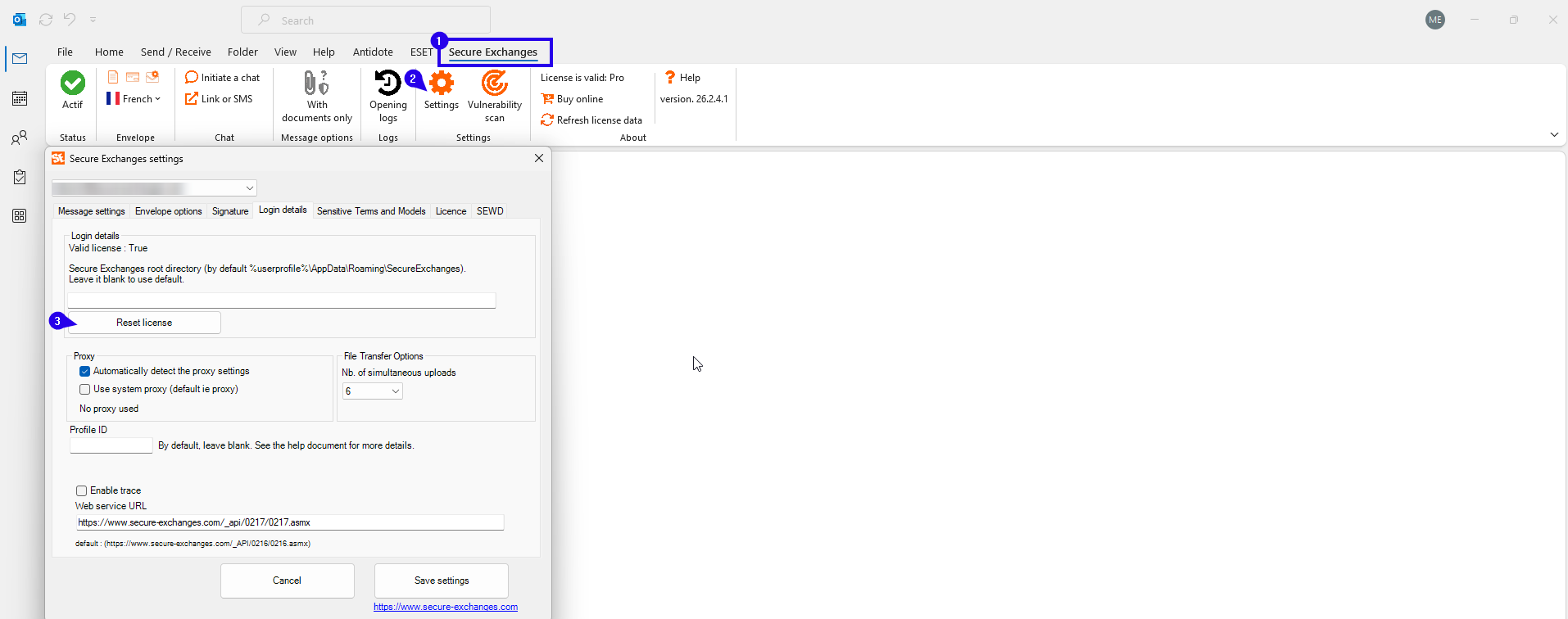The width and height of the screenshot is (1568, 619).
Task: Open the French language dropdown
Action: tap(134, 99)
